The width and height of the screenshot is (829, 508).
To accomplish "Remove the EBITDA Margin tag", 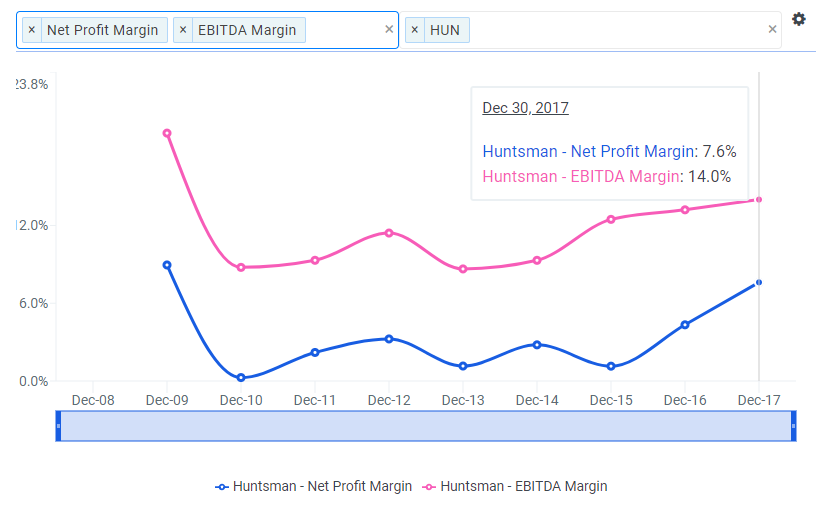I will [x=183, y=30].
